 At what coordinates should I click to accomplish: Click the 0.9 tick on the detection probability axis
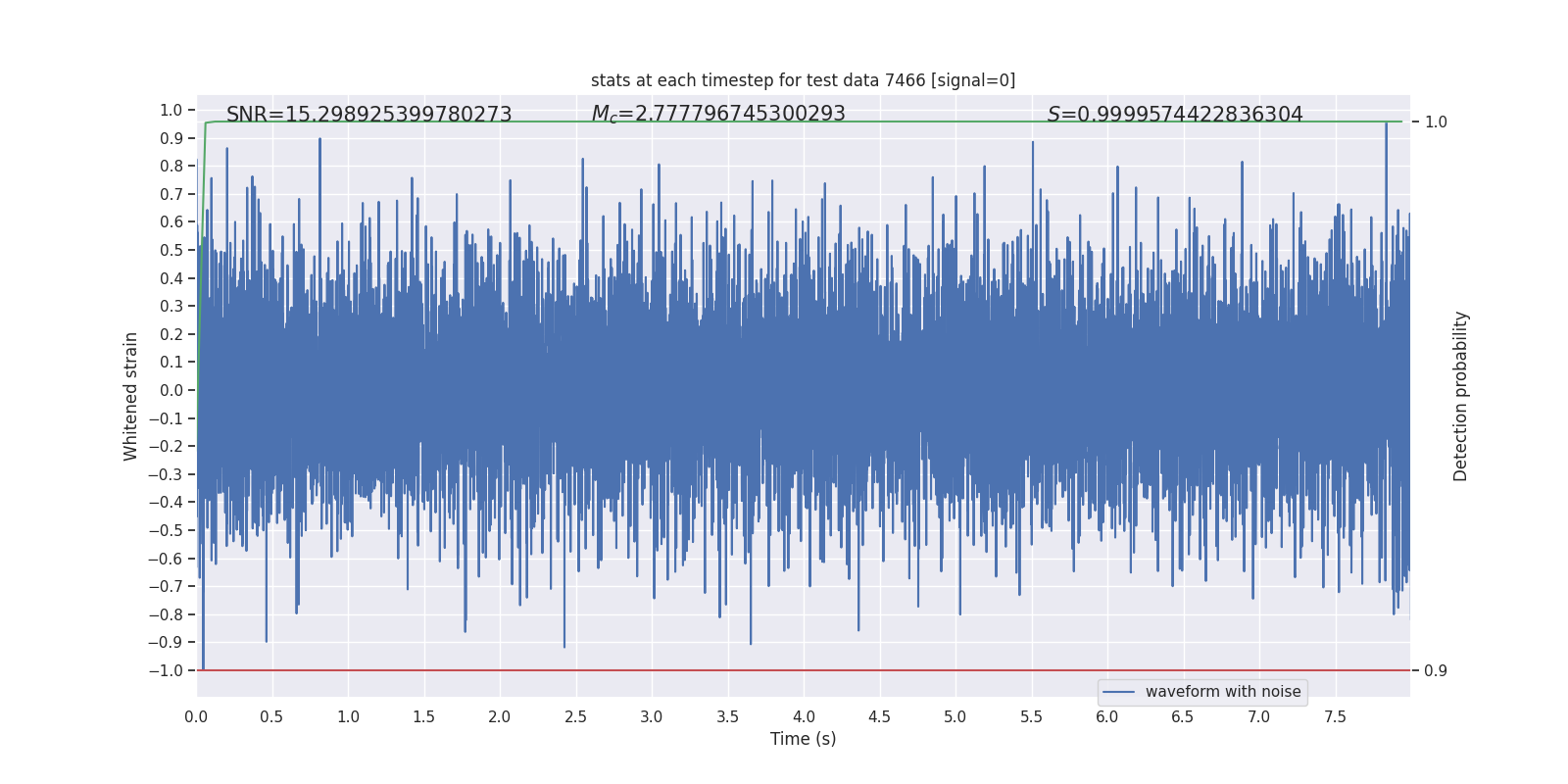(1436, 670)
